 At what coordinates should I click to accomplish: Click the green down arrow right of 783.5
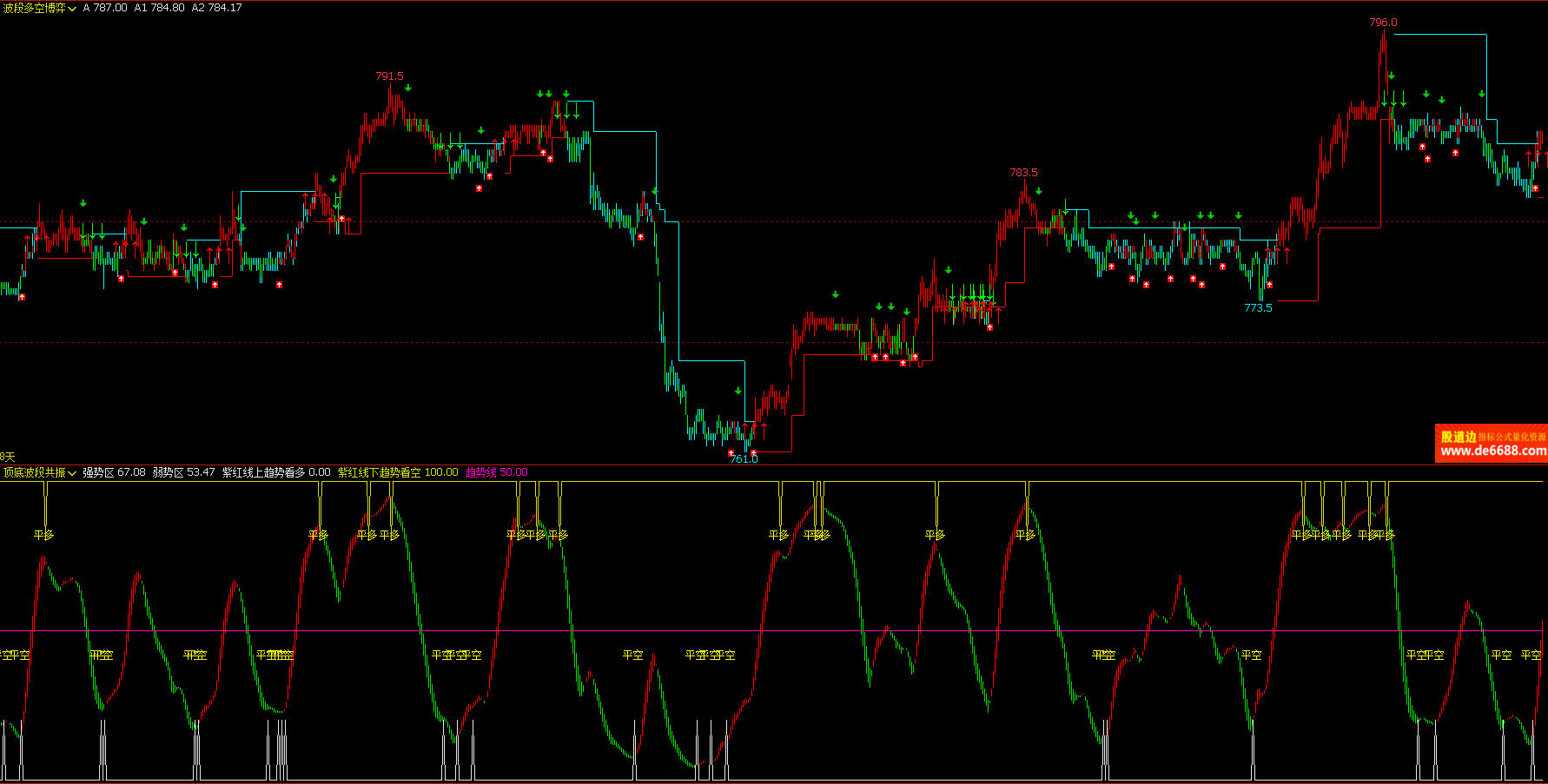[1038, 191]
